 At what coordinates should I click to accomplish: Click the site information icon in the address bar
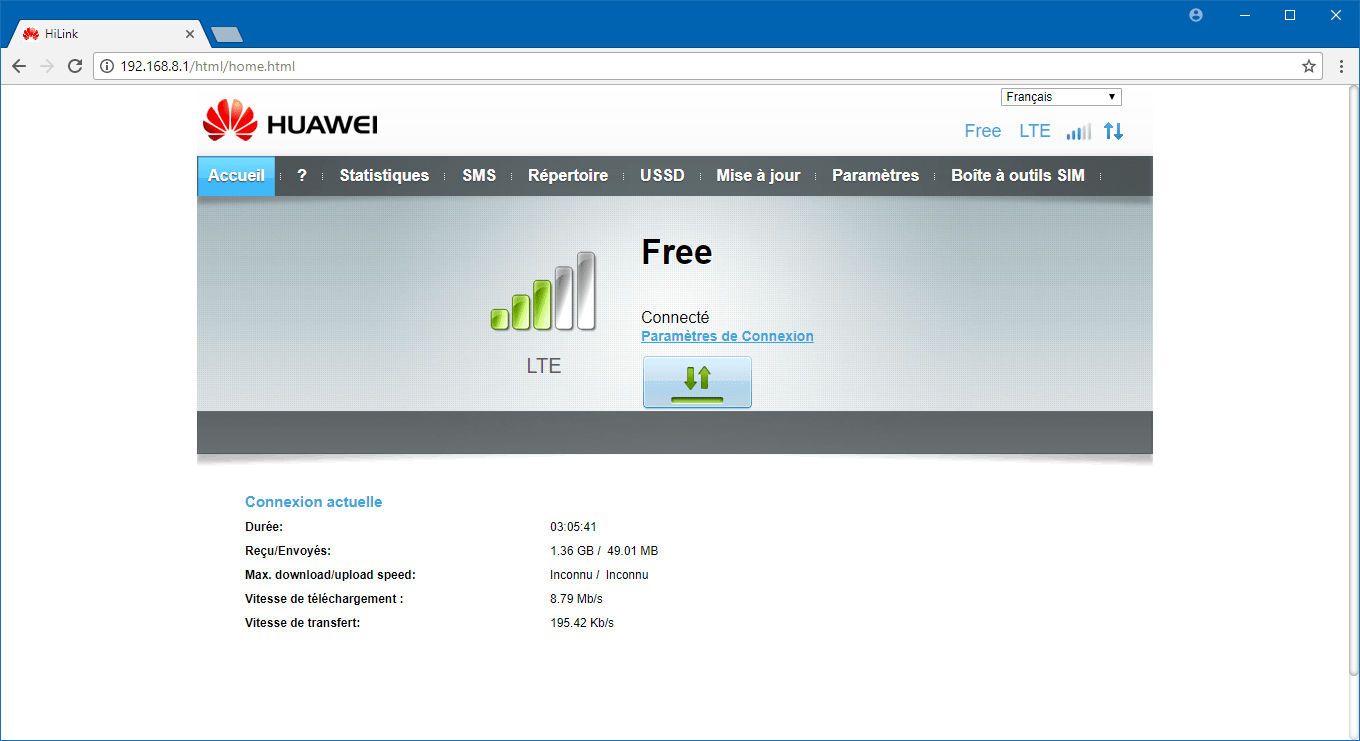(108, 66)
